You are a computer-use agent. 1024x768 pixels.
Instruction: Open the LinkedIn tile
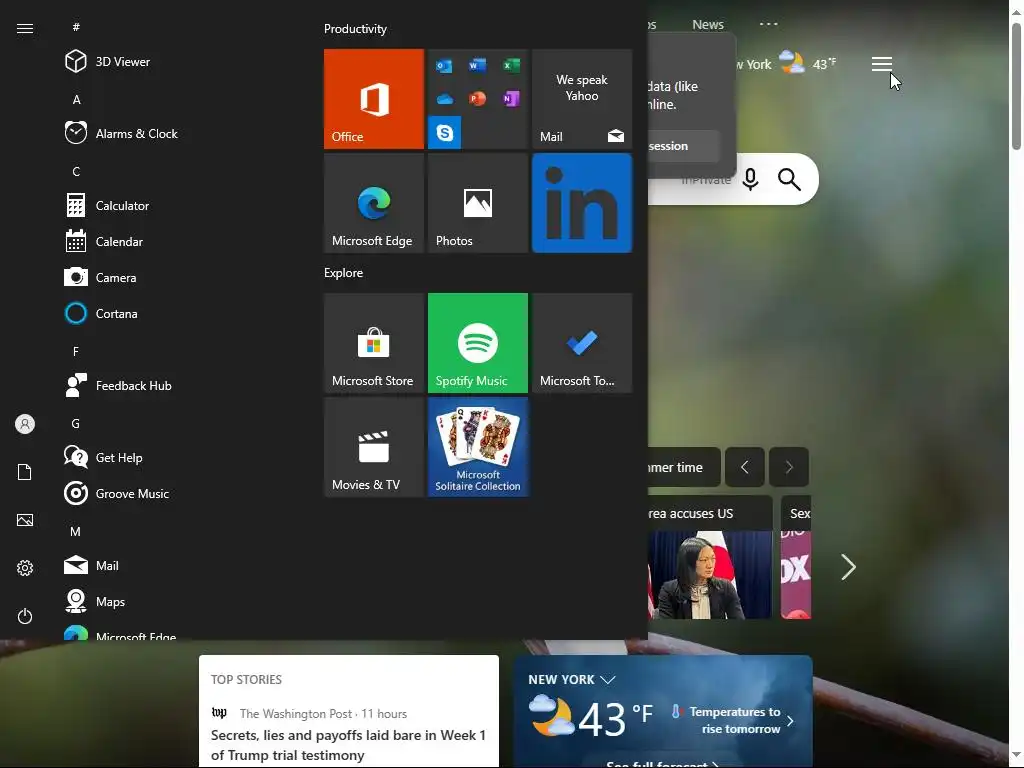[x=582, y=203]
